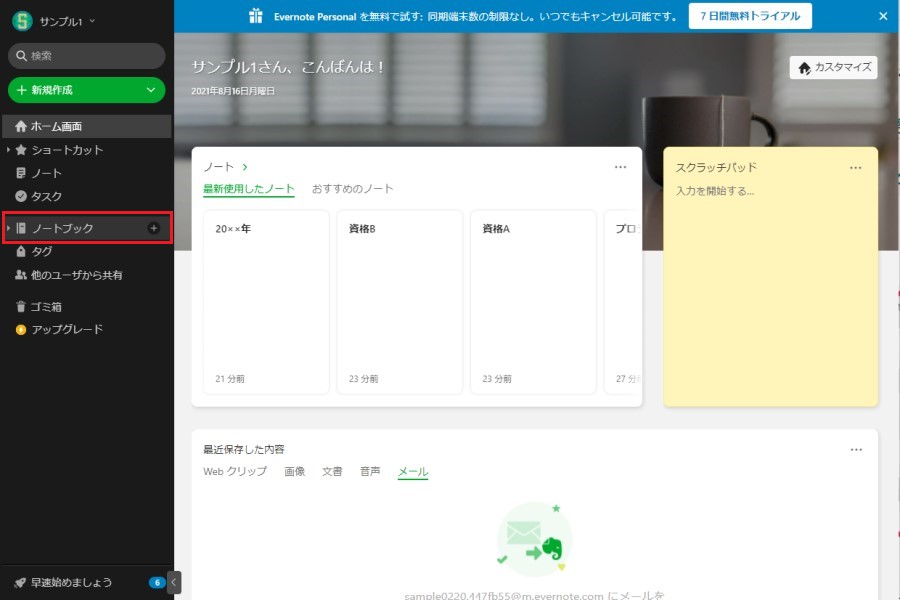The width and height of the screenshot is (900, 600).
Task: Open the ノート widget heading arrow
Action: coord(245,167)
